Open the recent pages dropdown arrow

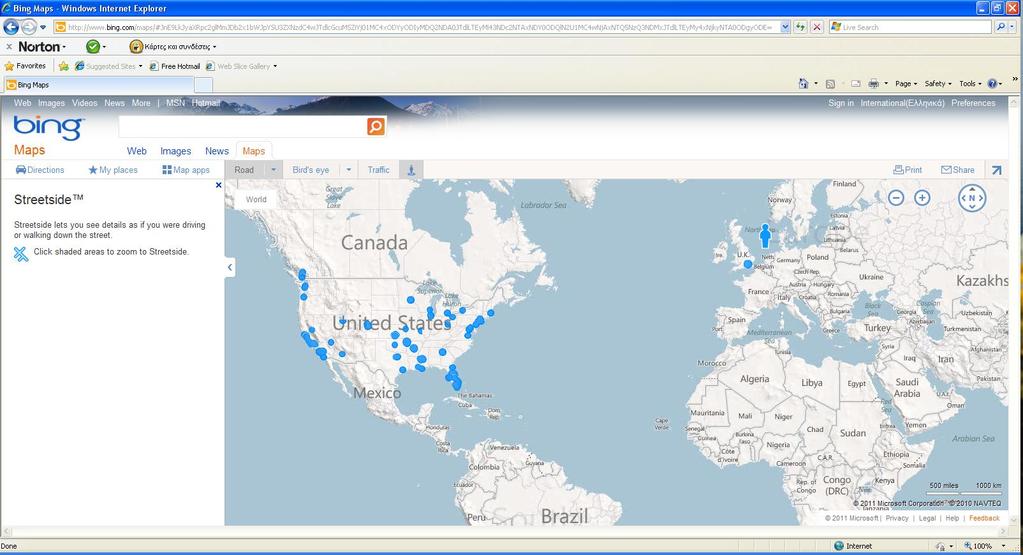[43, 27]
